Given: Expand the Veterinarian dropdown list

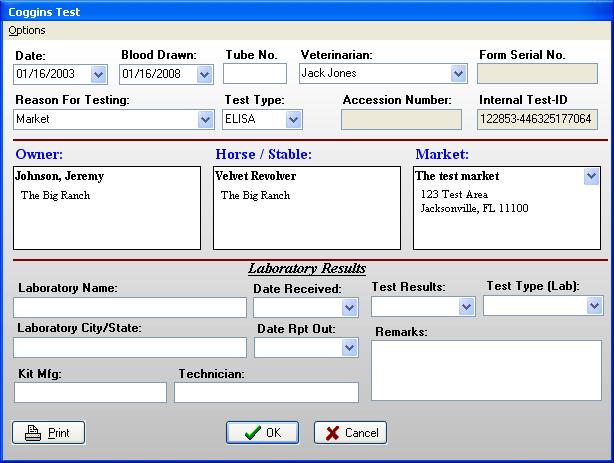Looking at the screenshot, I should (458, 74).
